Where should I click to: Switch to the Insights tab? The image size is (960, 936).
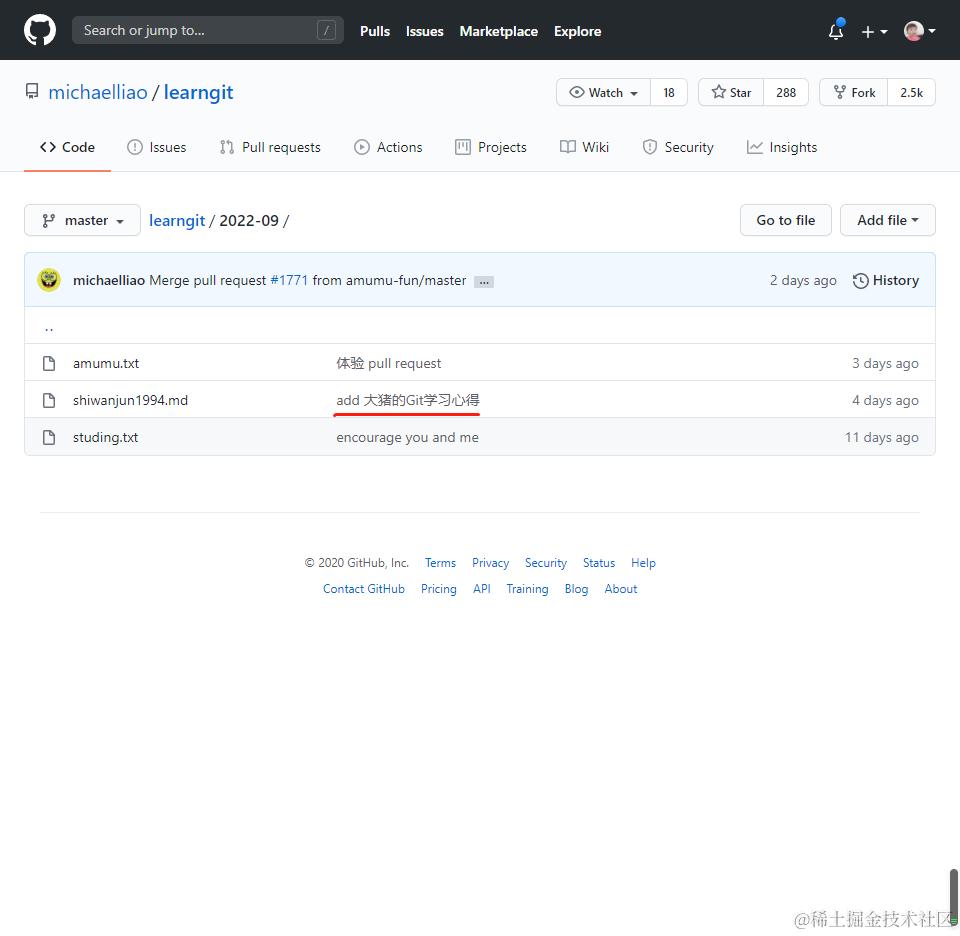(x=782, y=148)
